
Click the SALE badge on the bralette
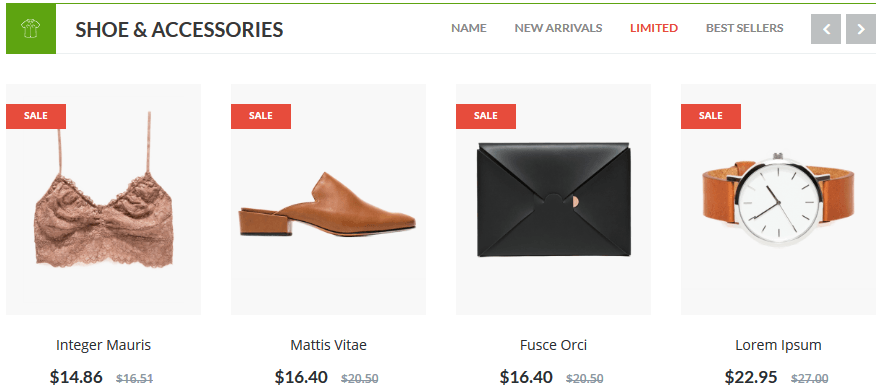(36, 116)
